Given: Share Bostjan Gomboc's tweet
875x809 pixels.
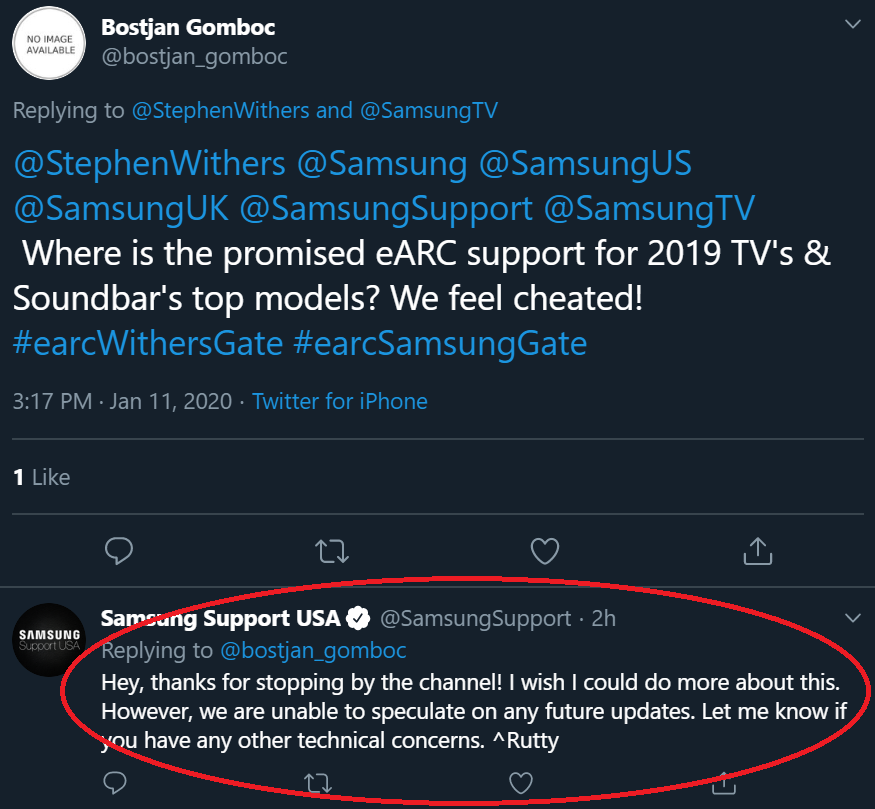Looking at the screenshot, I should pos(757,550).
